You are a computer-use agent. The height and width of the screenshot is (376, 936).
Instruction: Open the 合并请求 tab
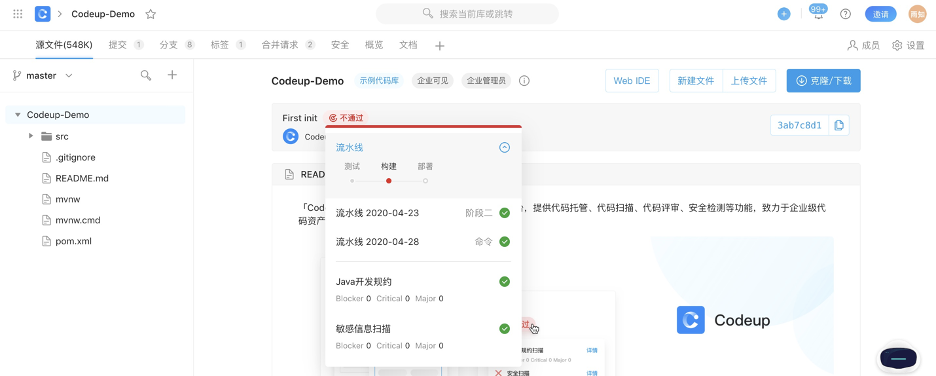[x=288, y=45]
